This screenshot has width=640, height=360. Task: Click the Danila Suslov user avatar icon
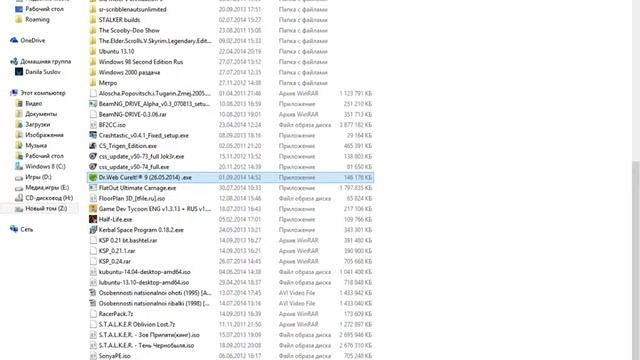pyautogui.click(x=19, y=71)
